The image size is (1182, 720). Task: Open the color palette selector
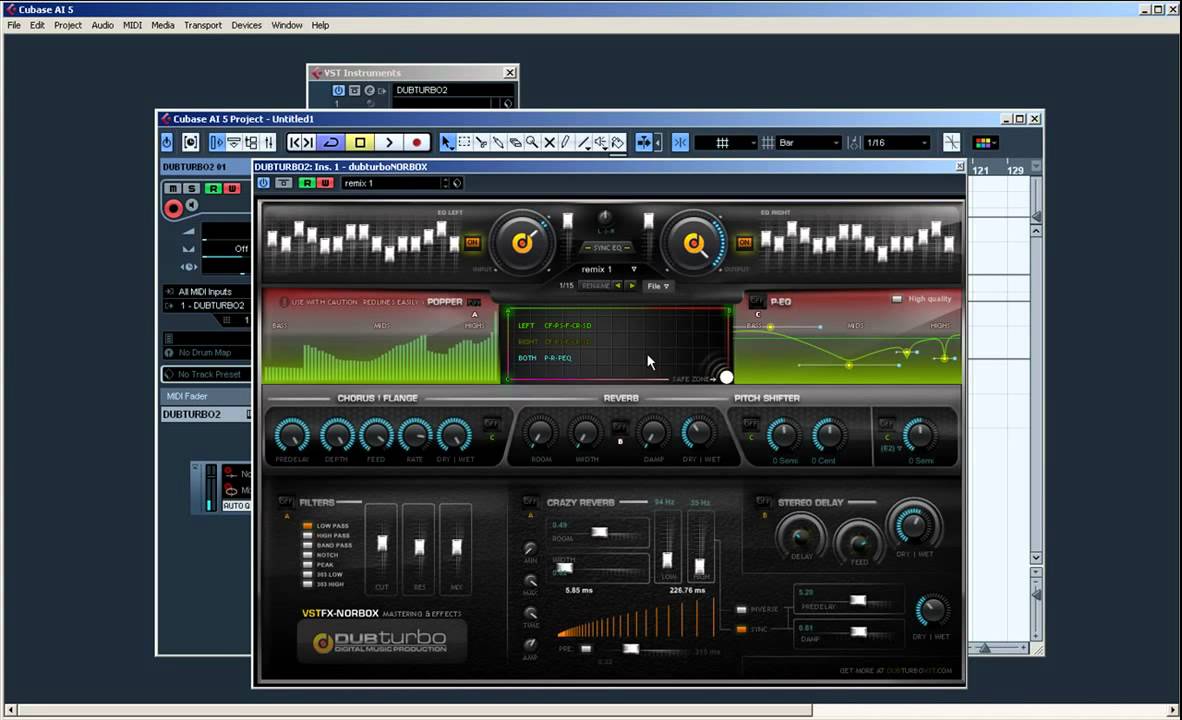click(x=986, y=142)
